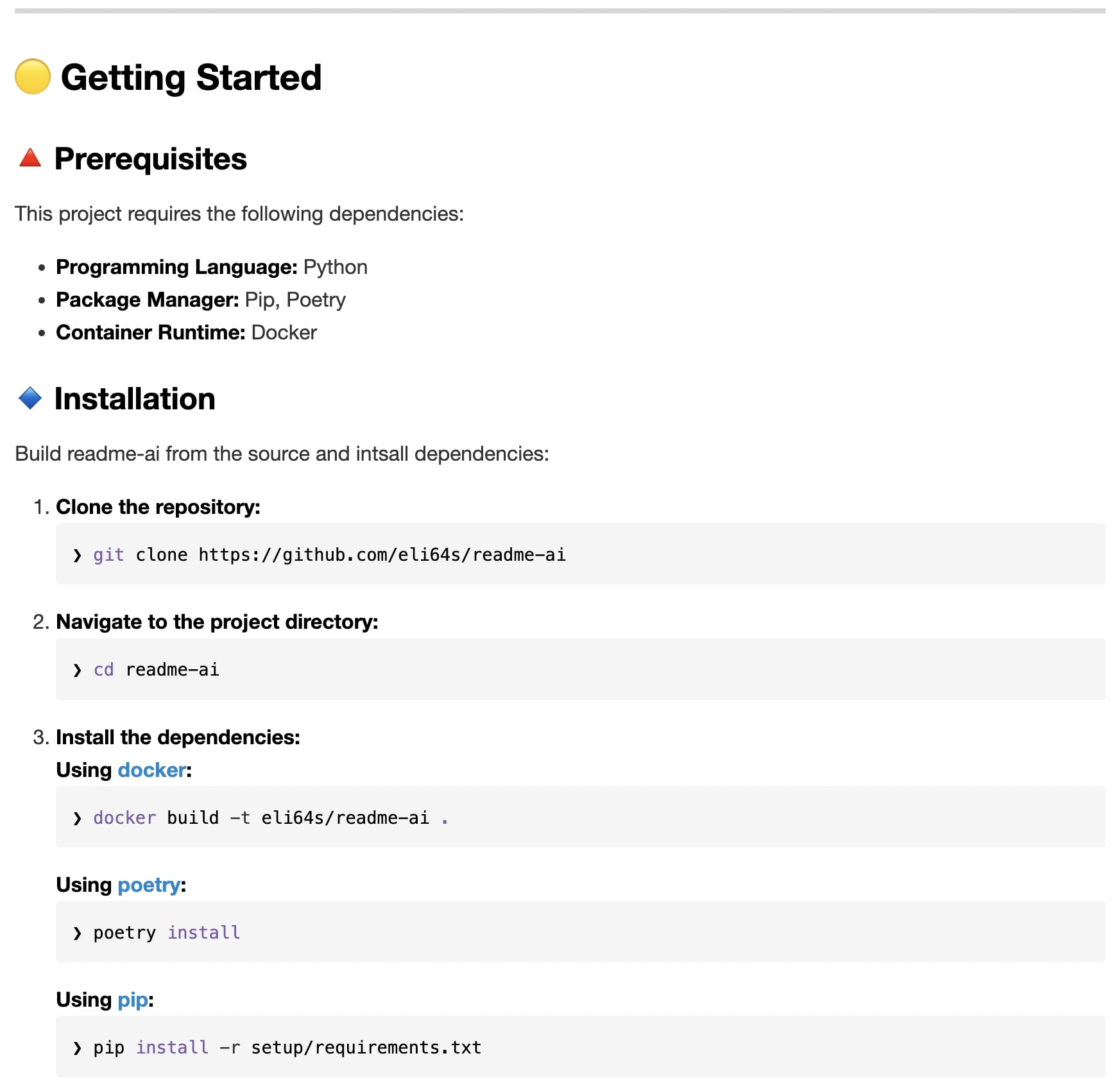Viewport: 1119px width, 1092px height.
Task: Click the blue diamond icon beside Installation
Action: 30,398
